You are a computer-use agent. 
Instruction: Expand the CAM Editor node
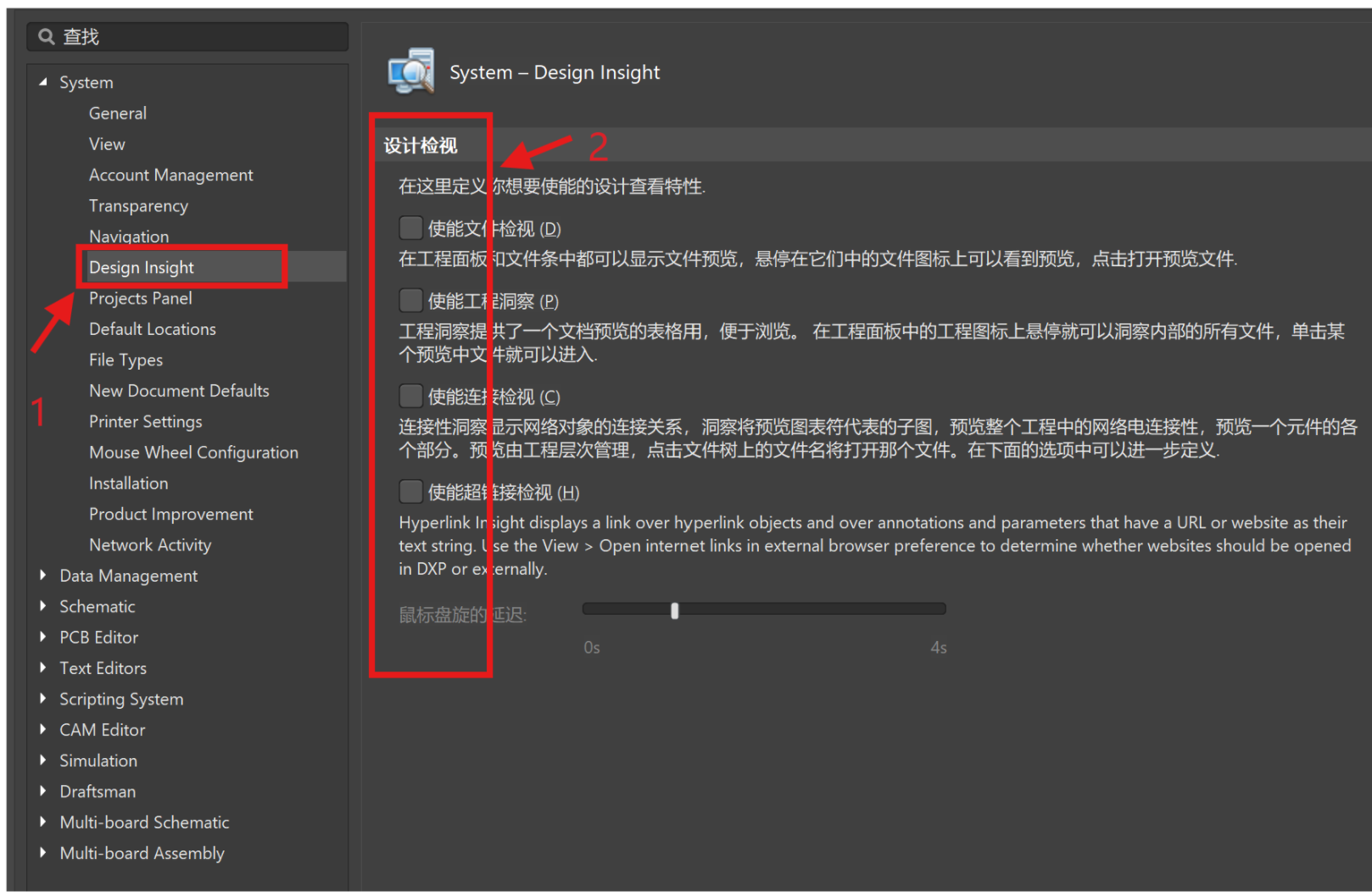(43, 729)
